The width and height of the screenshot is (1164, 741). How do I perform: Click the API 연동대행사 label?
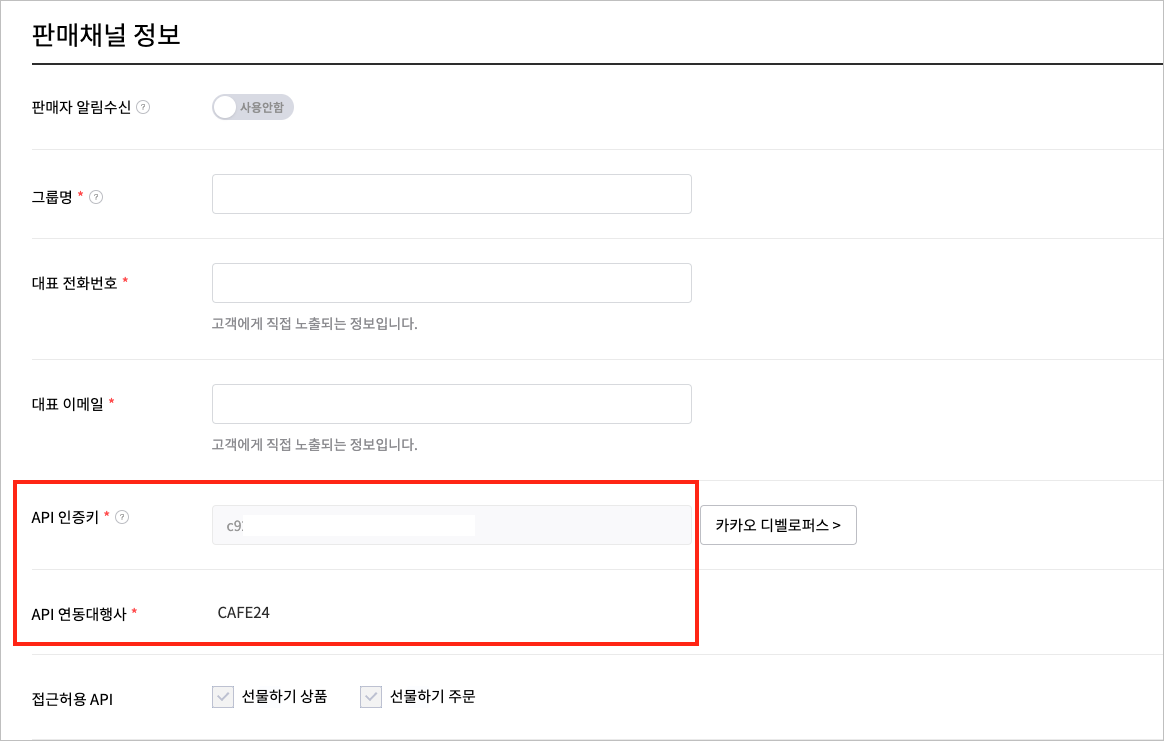[x=79, y=614]
